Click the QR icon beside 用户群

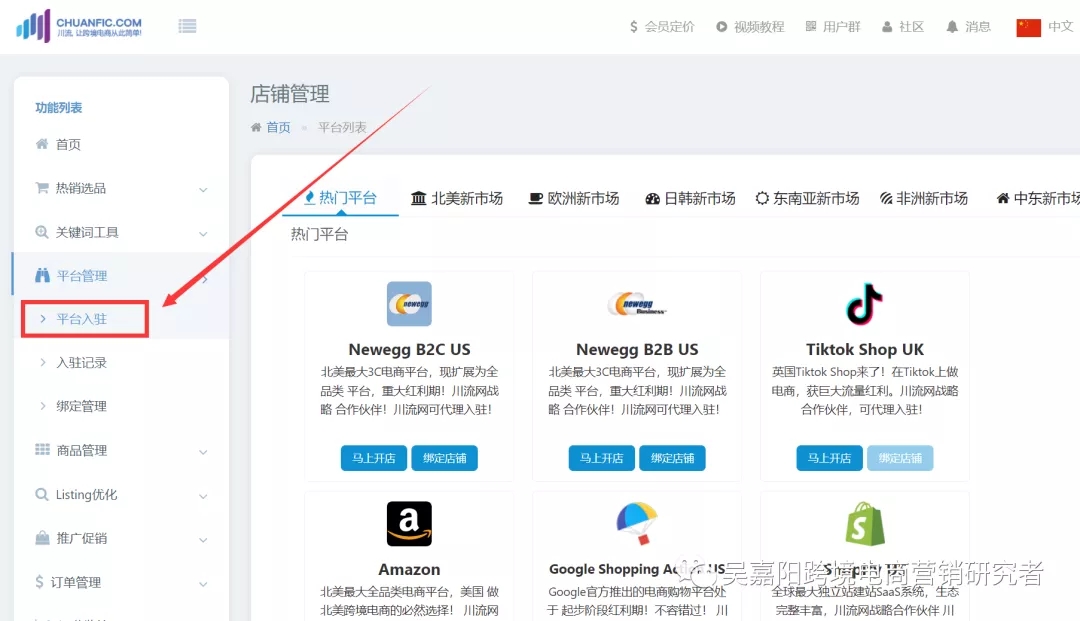[811, 26]
